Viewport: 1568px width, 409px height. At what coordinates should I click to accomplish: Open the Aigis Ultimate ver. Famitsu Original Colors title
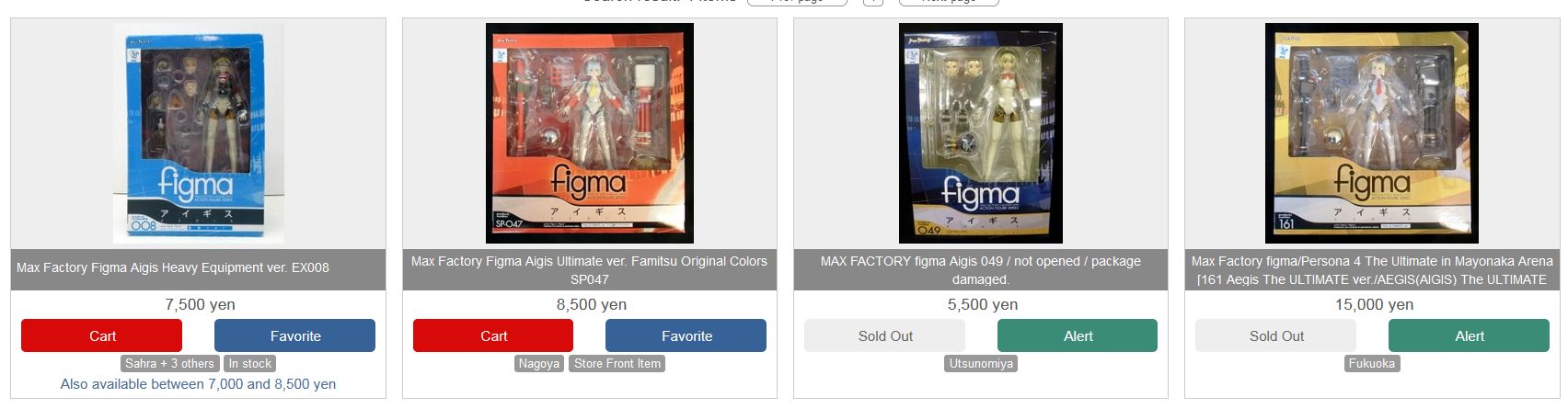(589, 269)
